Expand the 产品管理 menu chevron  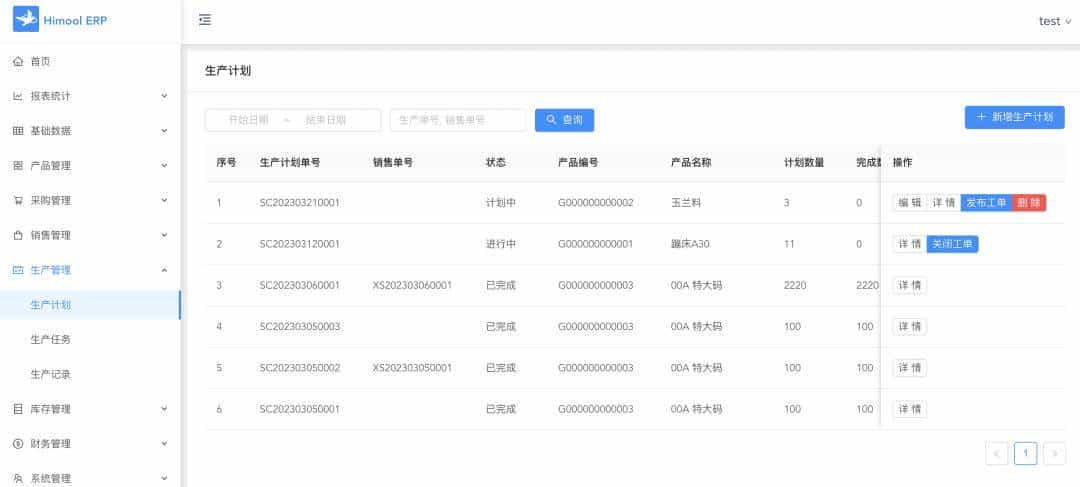(x=164, y=165)
